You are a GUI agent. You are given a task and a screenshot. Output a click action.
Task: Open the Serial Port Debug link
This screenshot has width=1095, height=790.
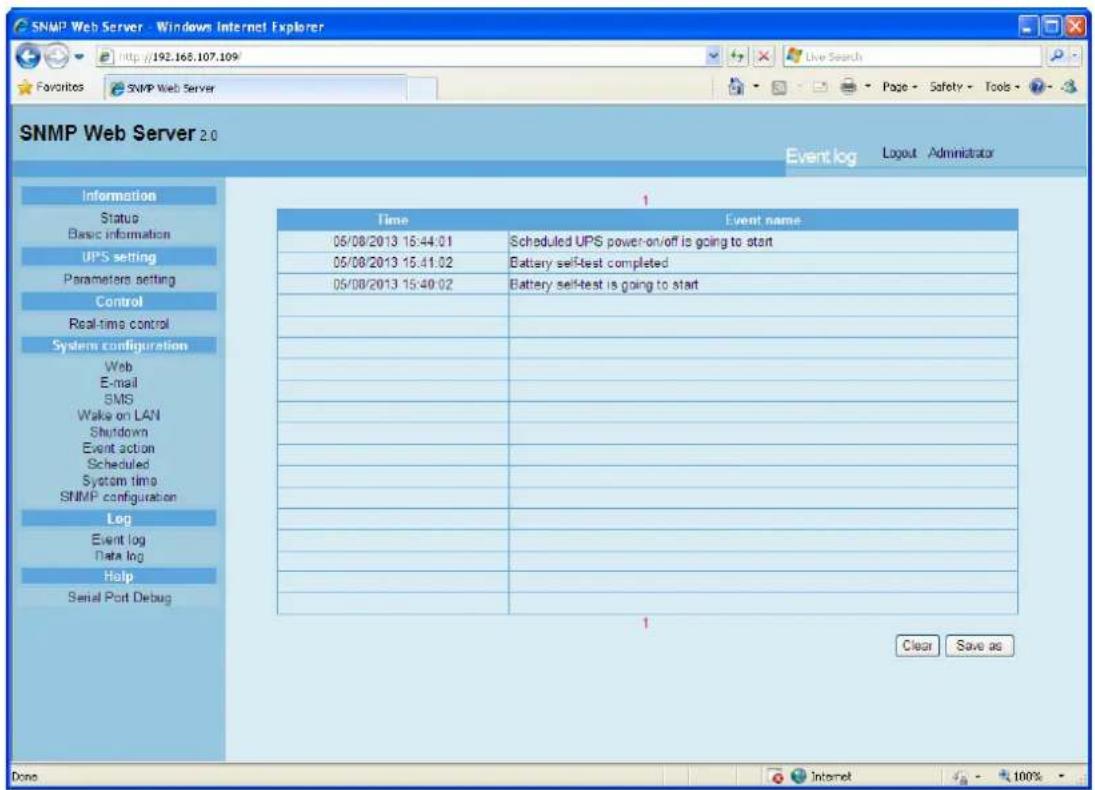(119, 598)
